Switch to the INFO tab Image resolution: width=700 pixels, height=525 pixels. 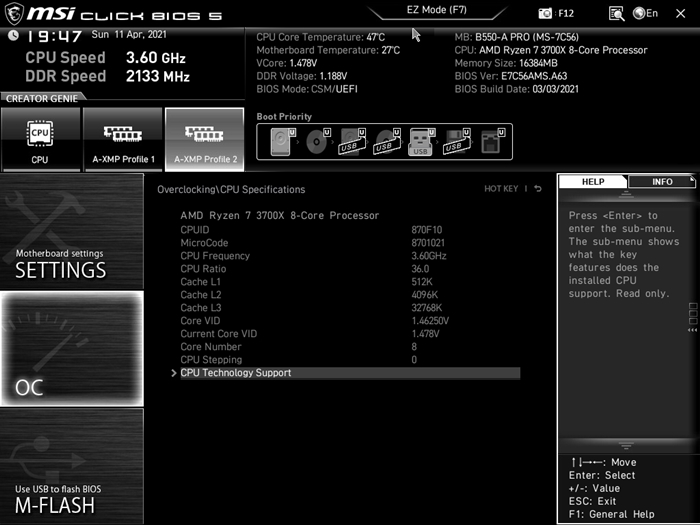[662, 182]
